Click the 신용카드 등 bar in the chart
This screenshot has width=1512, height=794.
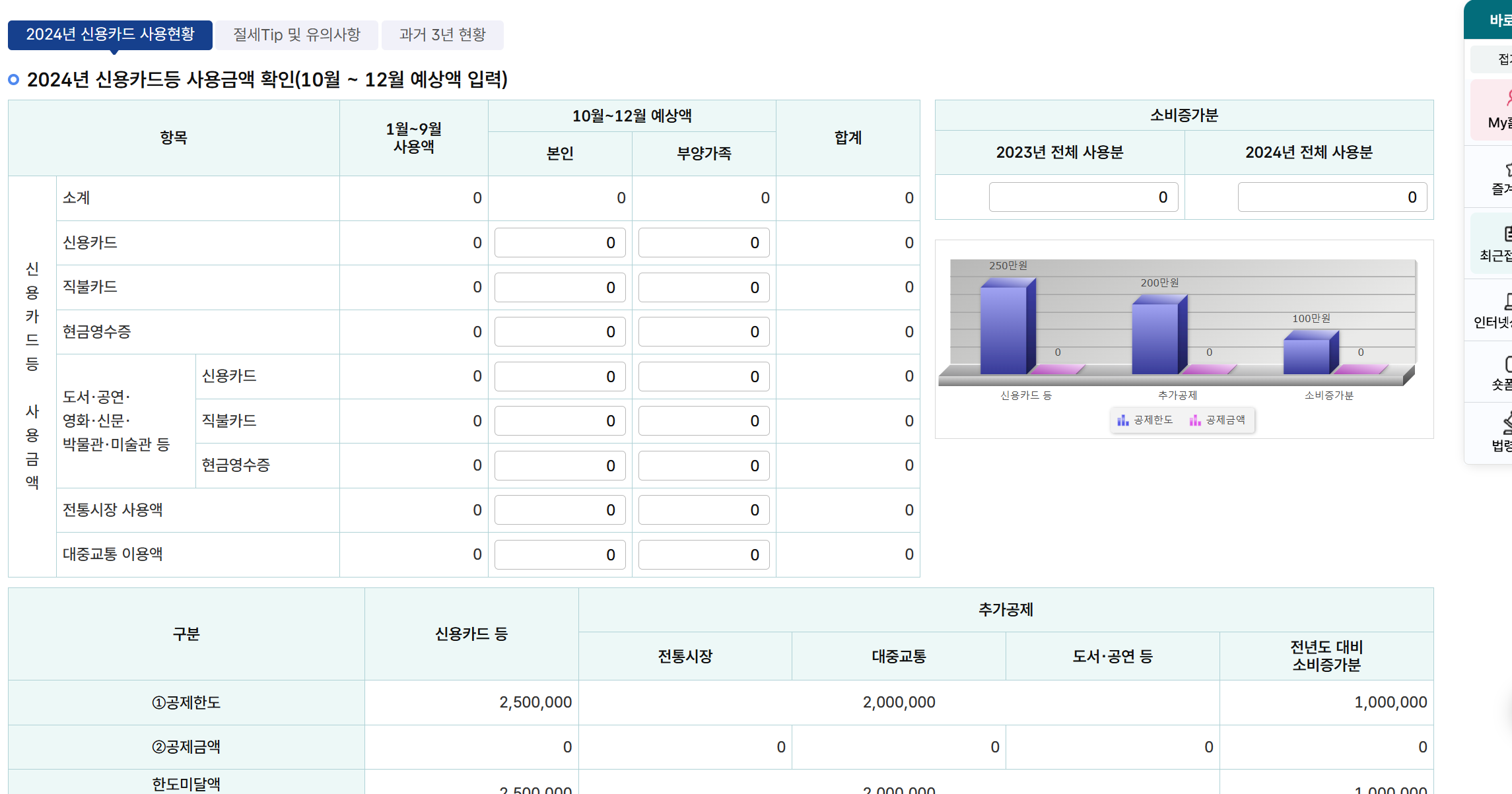click(x=1006, y=323)
